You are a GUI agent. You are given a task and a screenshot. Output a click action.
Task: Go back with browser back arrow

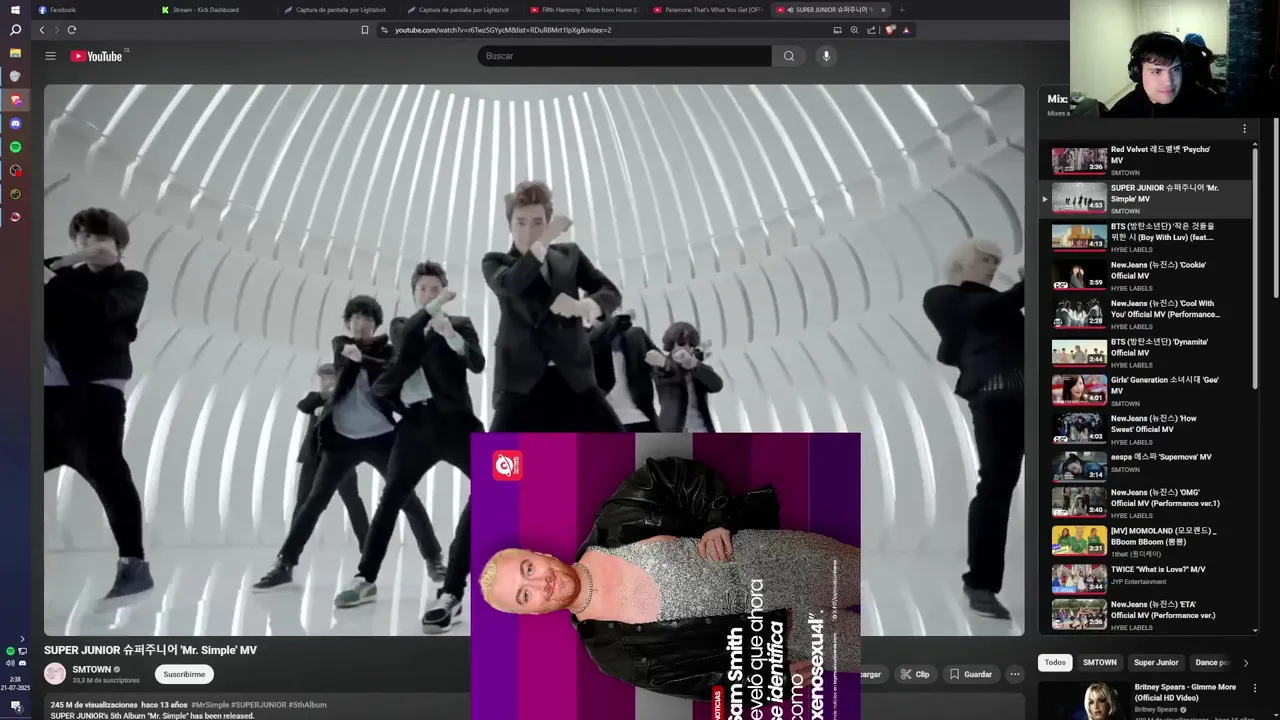point(42,30)
